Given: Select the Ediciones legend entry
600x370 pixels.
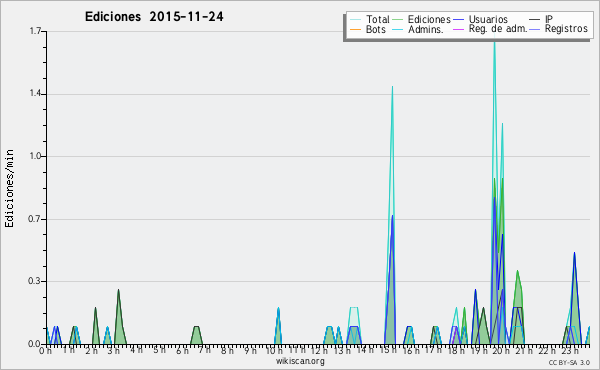Looking at the screenshot, I should point(429,20).
